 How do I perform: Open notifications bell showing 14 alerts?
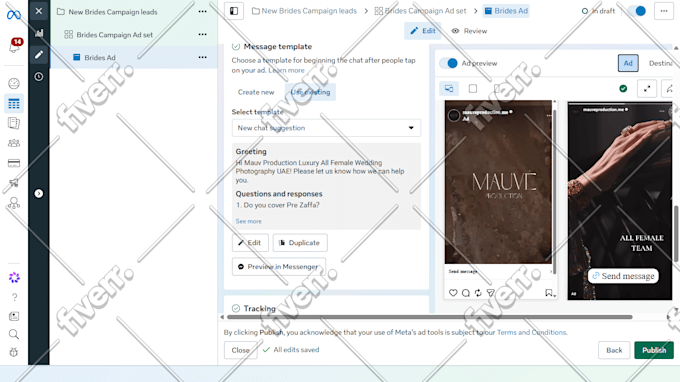14,46
